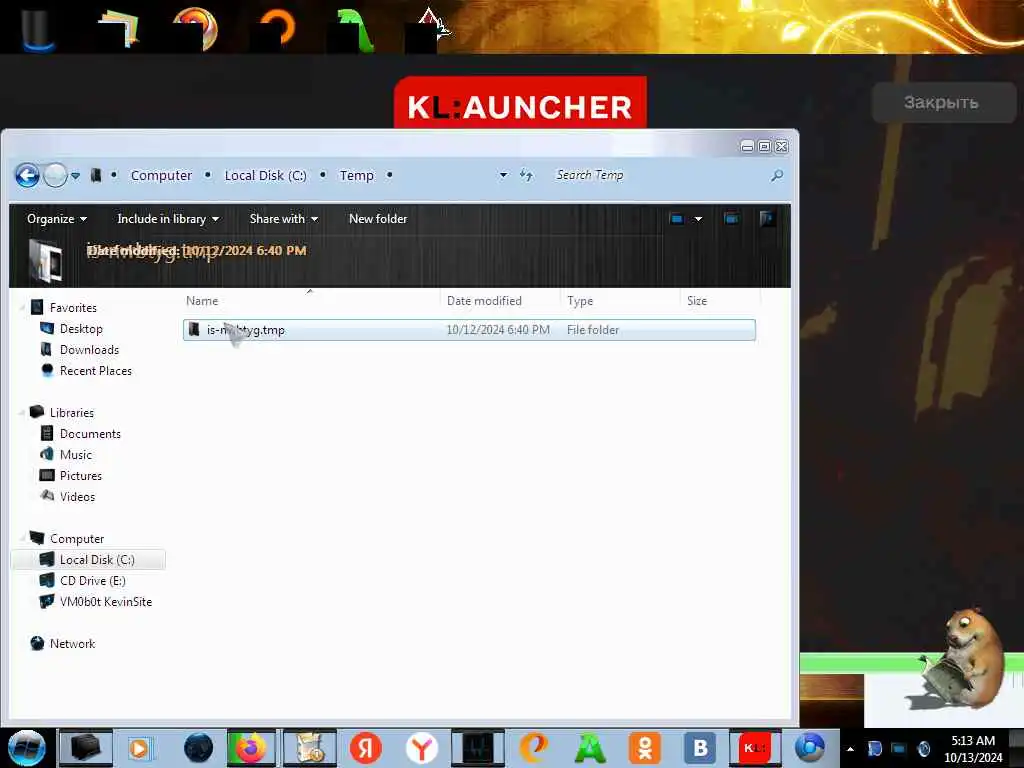Open the Videos library

77,496
